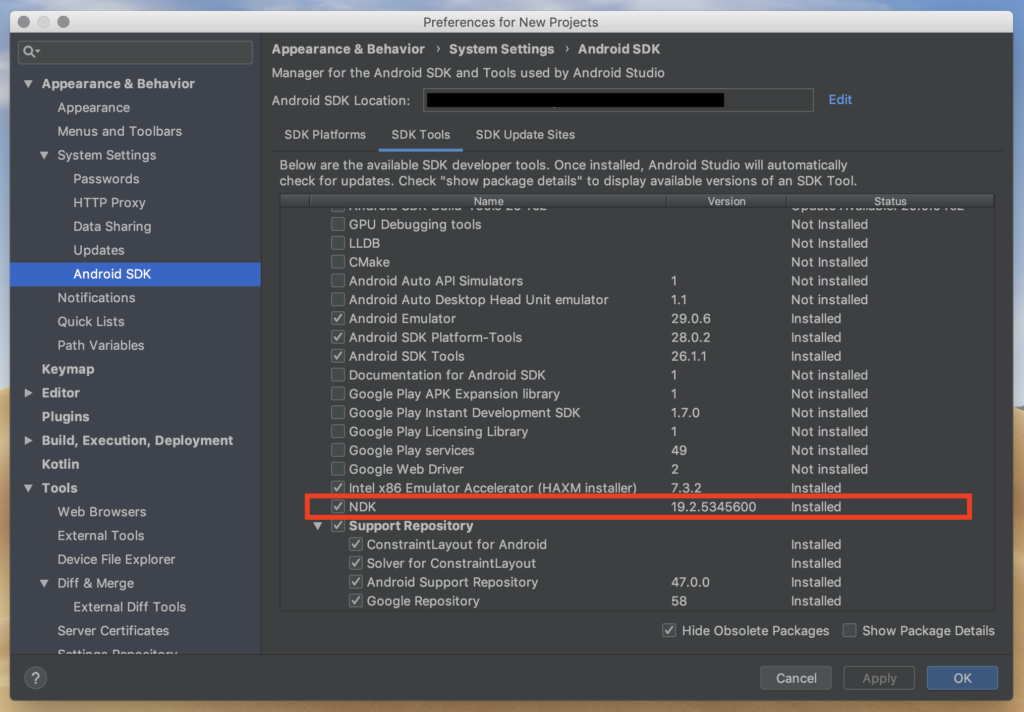
Task: Expand the Editor settings section
Action: pos(27,392)
